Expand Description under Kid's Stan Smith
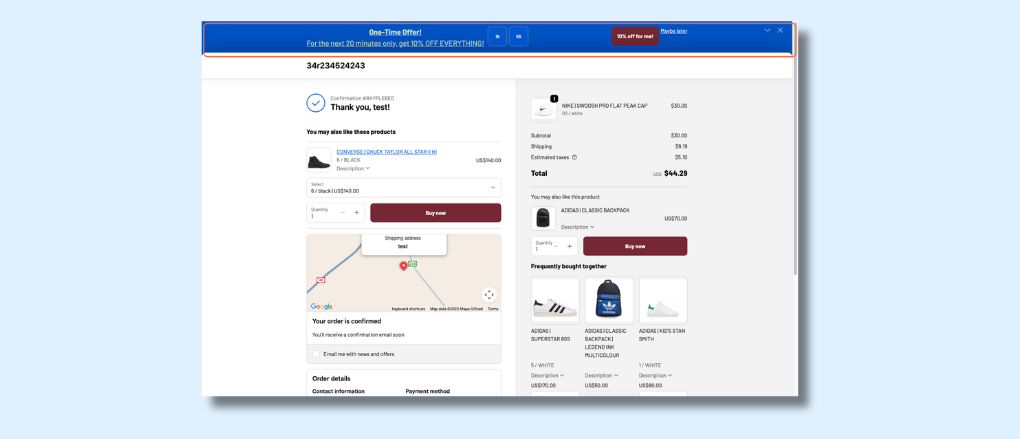The image size is (1020, 439). tap(655, 375)
